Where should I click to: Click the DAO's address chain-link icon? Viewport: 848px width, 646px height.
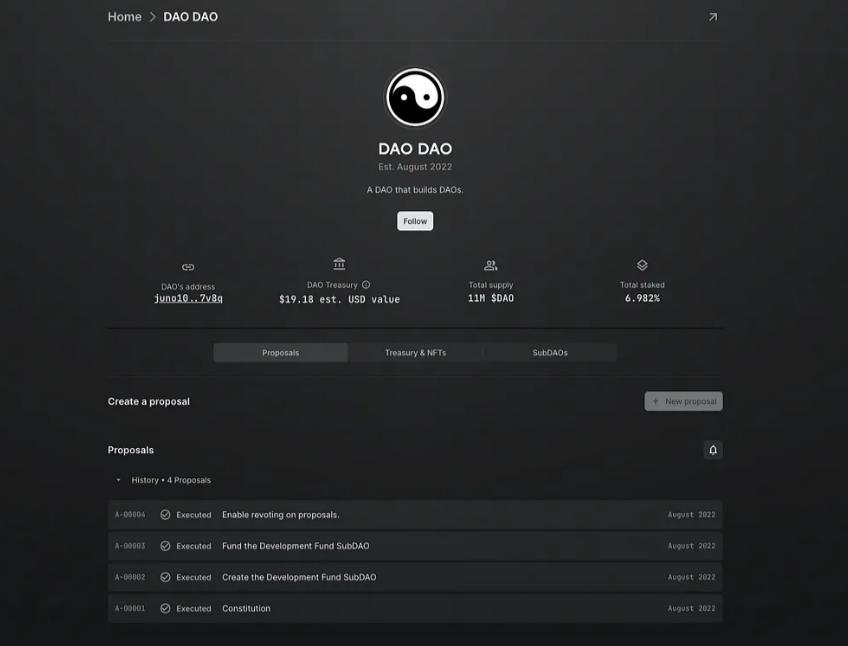[x=188, y=267]
